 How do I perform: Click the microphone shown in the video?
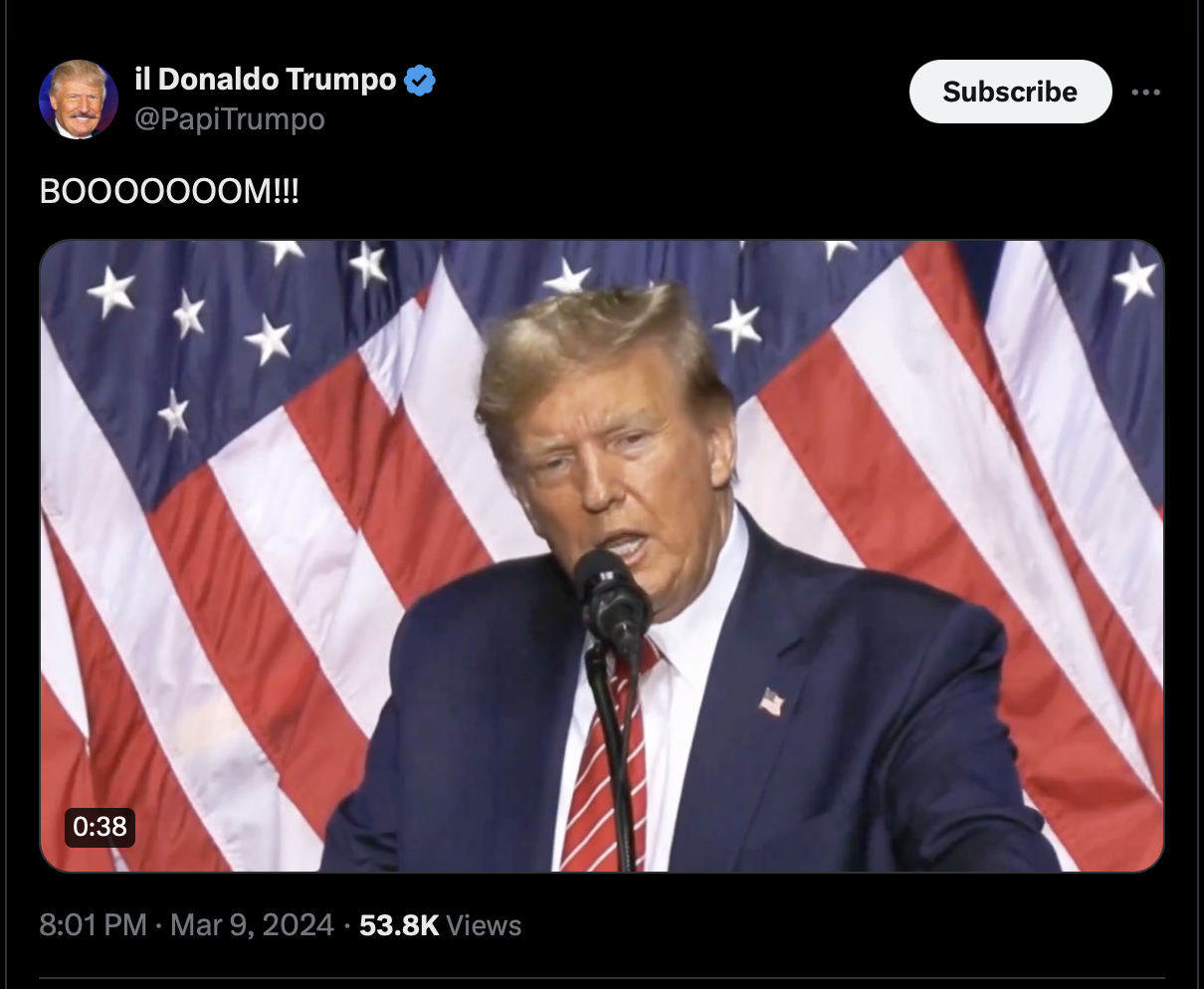(611, 599)
